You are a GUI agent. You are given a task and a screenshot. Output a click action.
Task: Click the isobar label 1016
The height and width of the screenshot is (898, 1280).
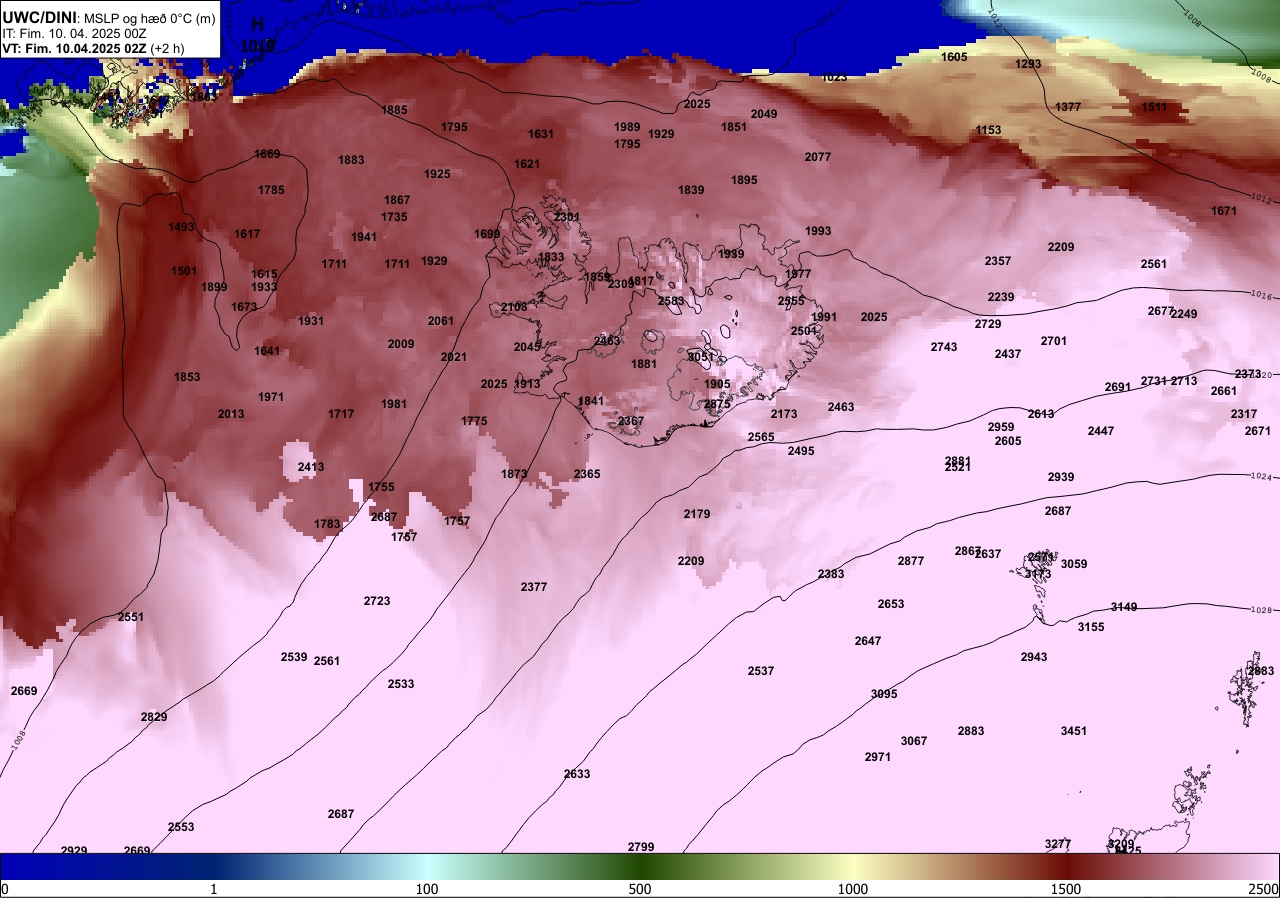pyautogui.click(x=1262, y=295)
